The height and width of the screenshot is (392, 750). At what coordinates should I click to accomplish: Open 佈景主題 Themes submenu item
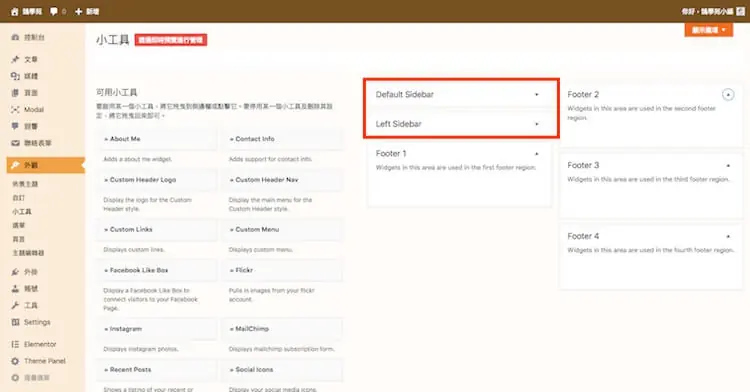click(25, 184)
